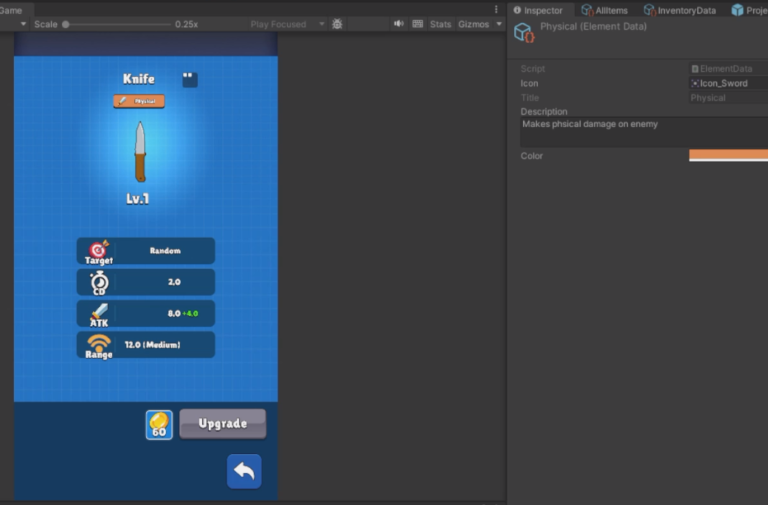The height and width of the screenshot is (505, 768).
Task: Click the Target bullseye icon
Action: [x=98, y=250]
